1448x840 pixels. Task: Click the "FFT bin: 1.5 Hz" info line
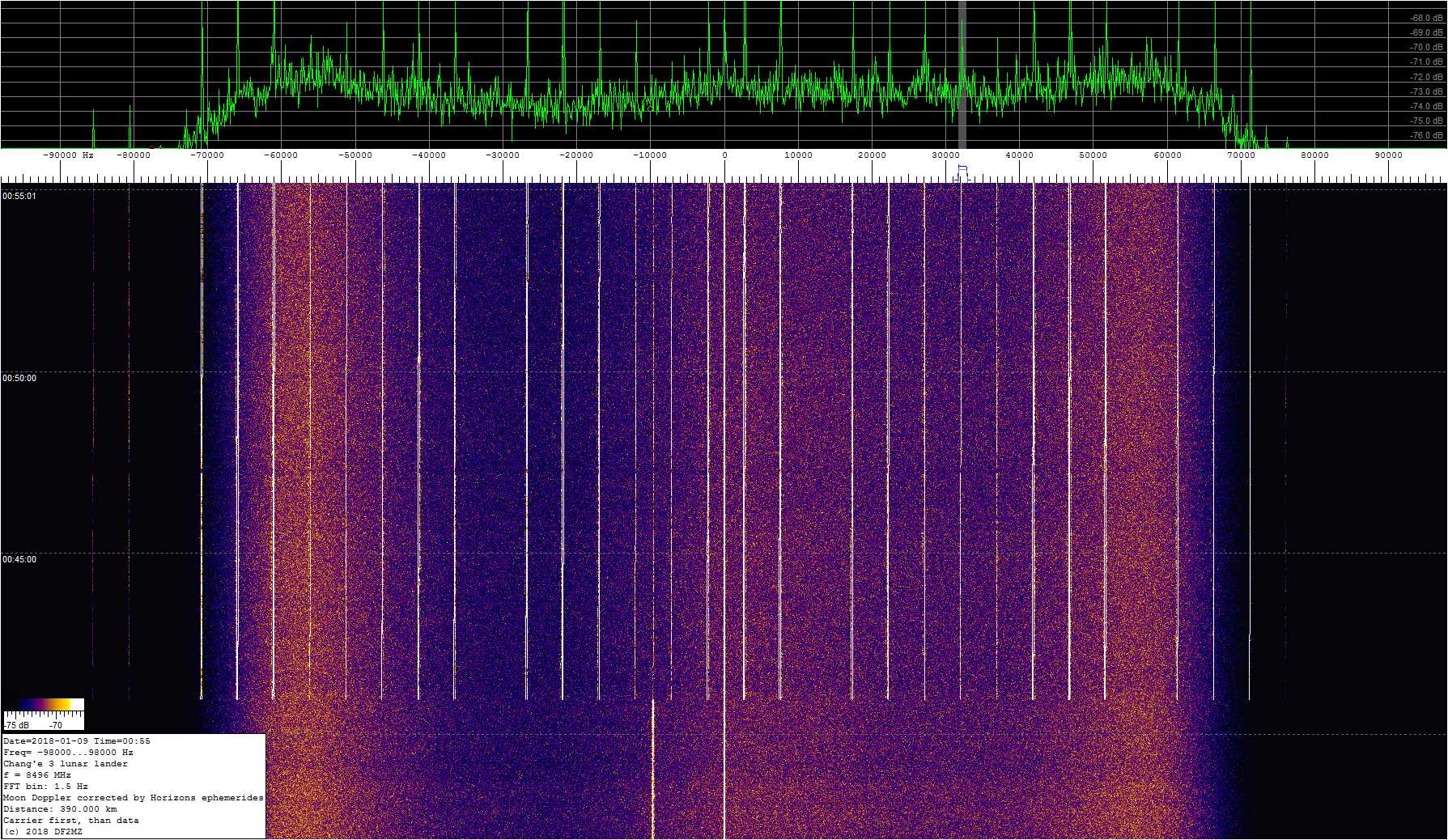(45, 787)
